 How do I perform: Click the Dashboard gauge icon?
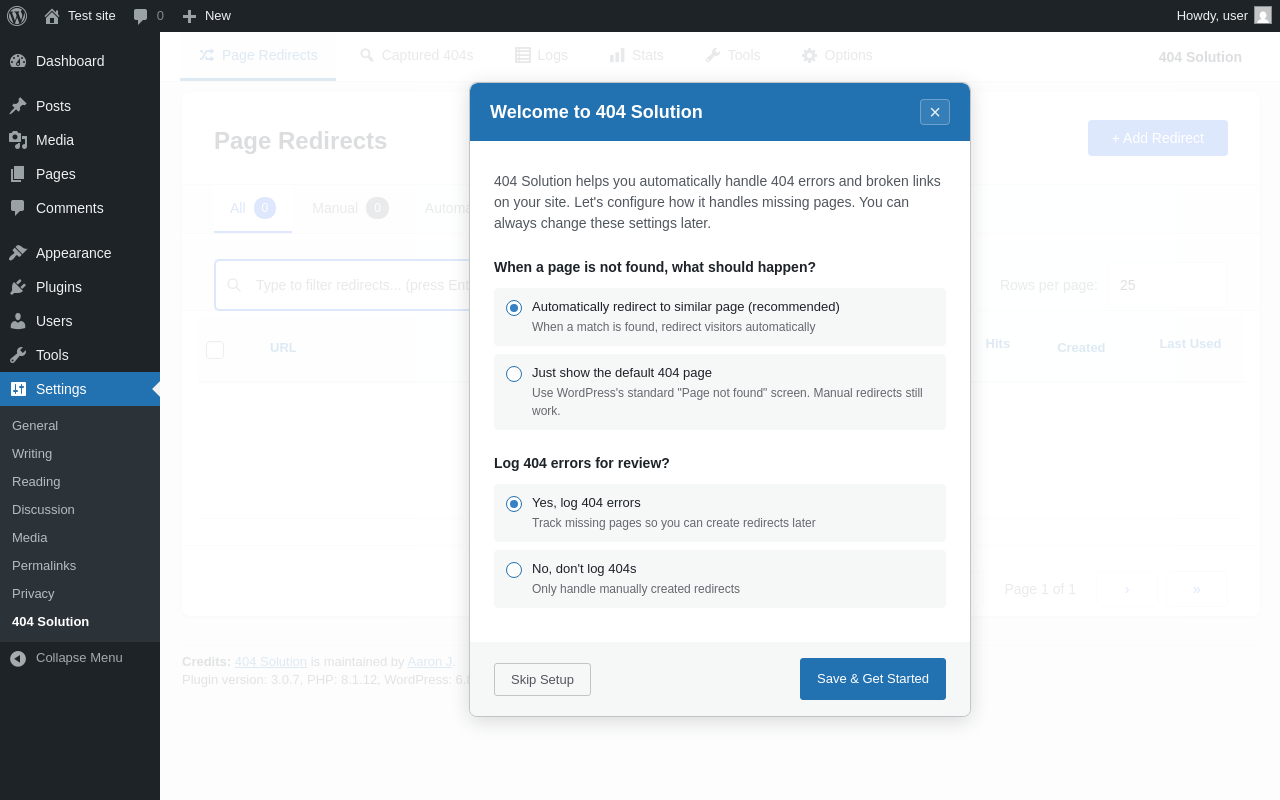tap(18, 61)
